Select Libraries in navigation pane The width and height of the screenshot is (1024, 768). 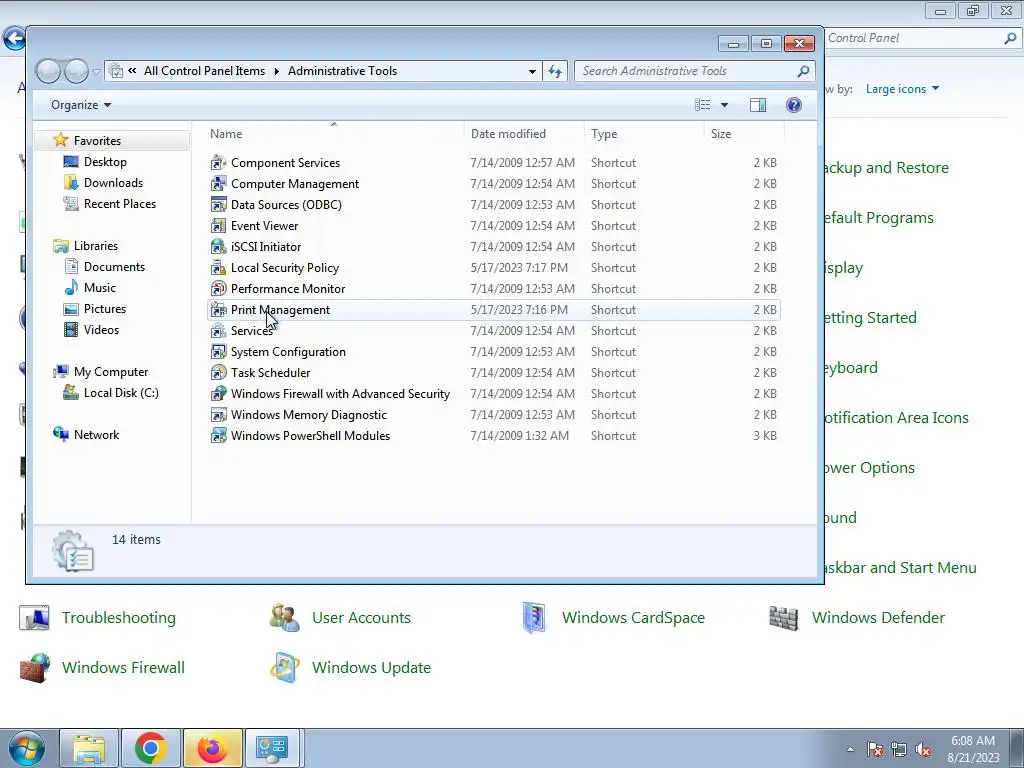95,246
